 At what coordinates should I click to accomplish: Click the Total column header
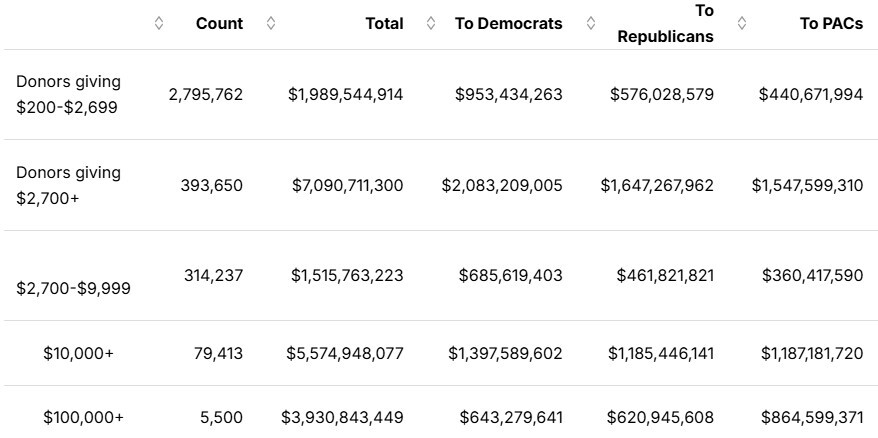[x=384, y=23]
